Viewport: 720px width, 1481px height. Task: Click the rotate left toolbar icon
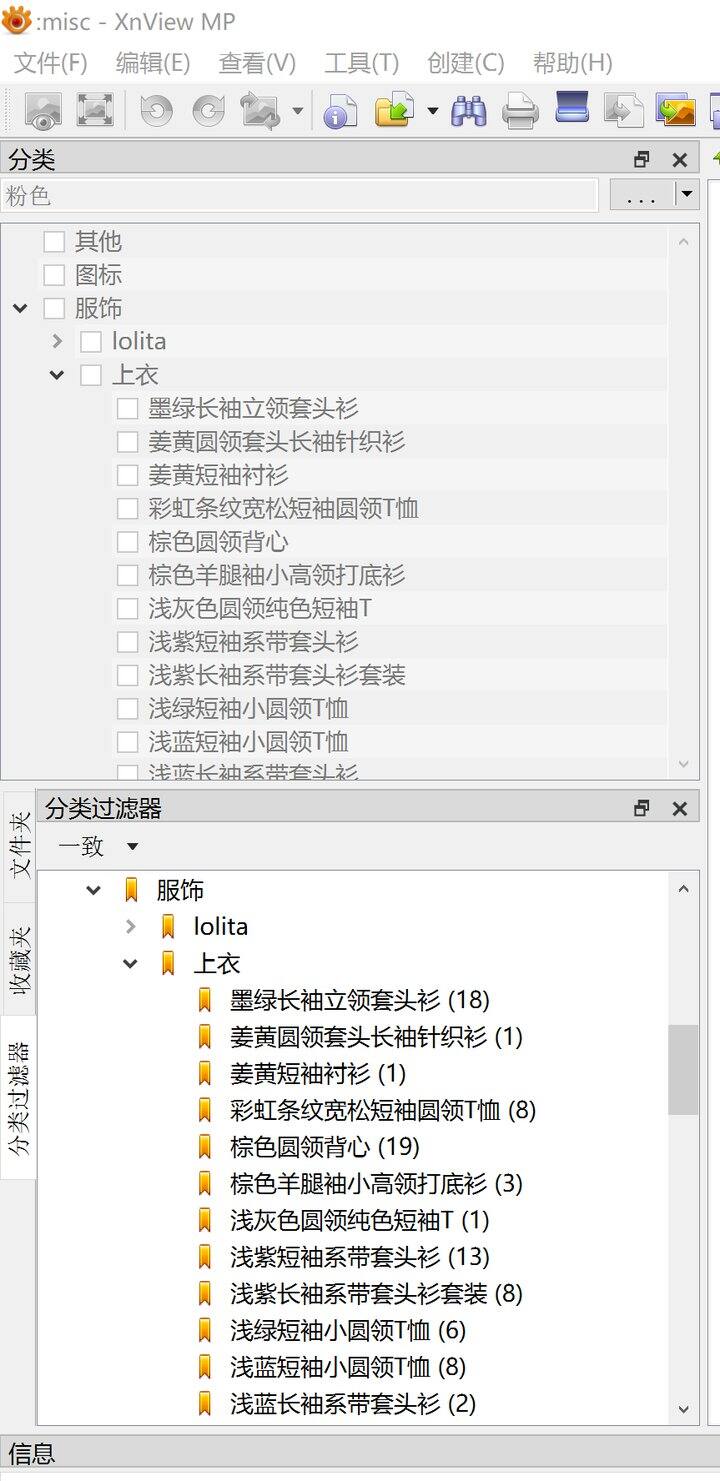pyautogui.click(x=156, y=109)
